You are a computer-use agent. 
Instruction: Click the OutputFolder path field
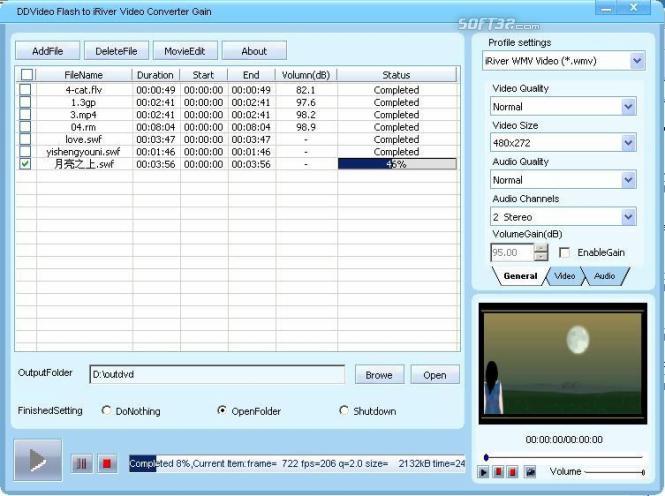tap(217, 374)
